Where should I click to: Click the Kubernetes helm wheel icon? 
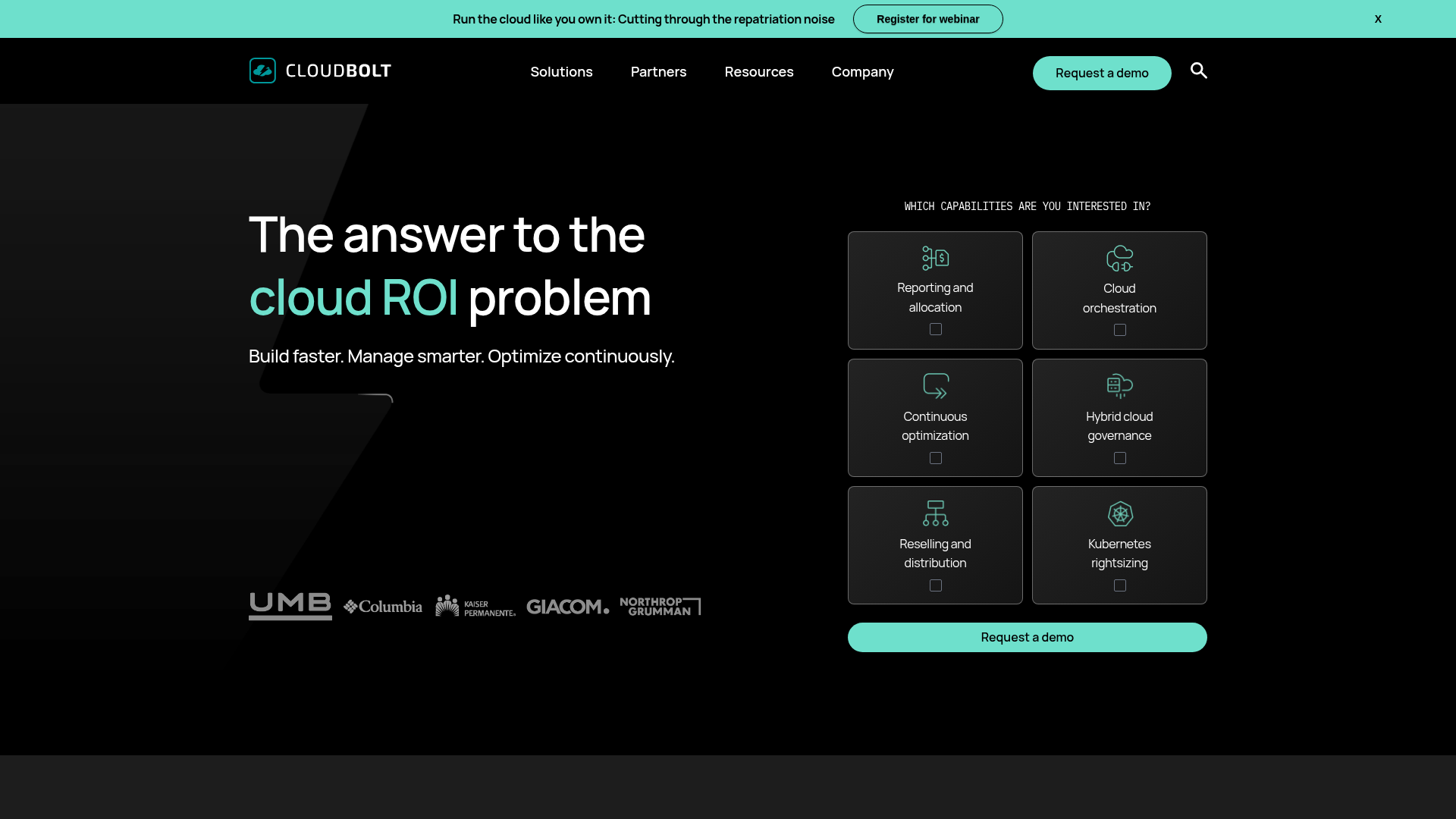coord(1119,513)
